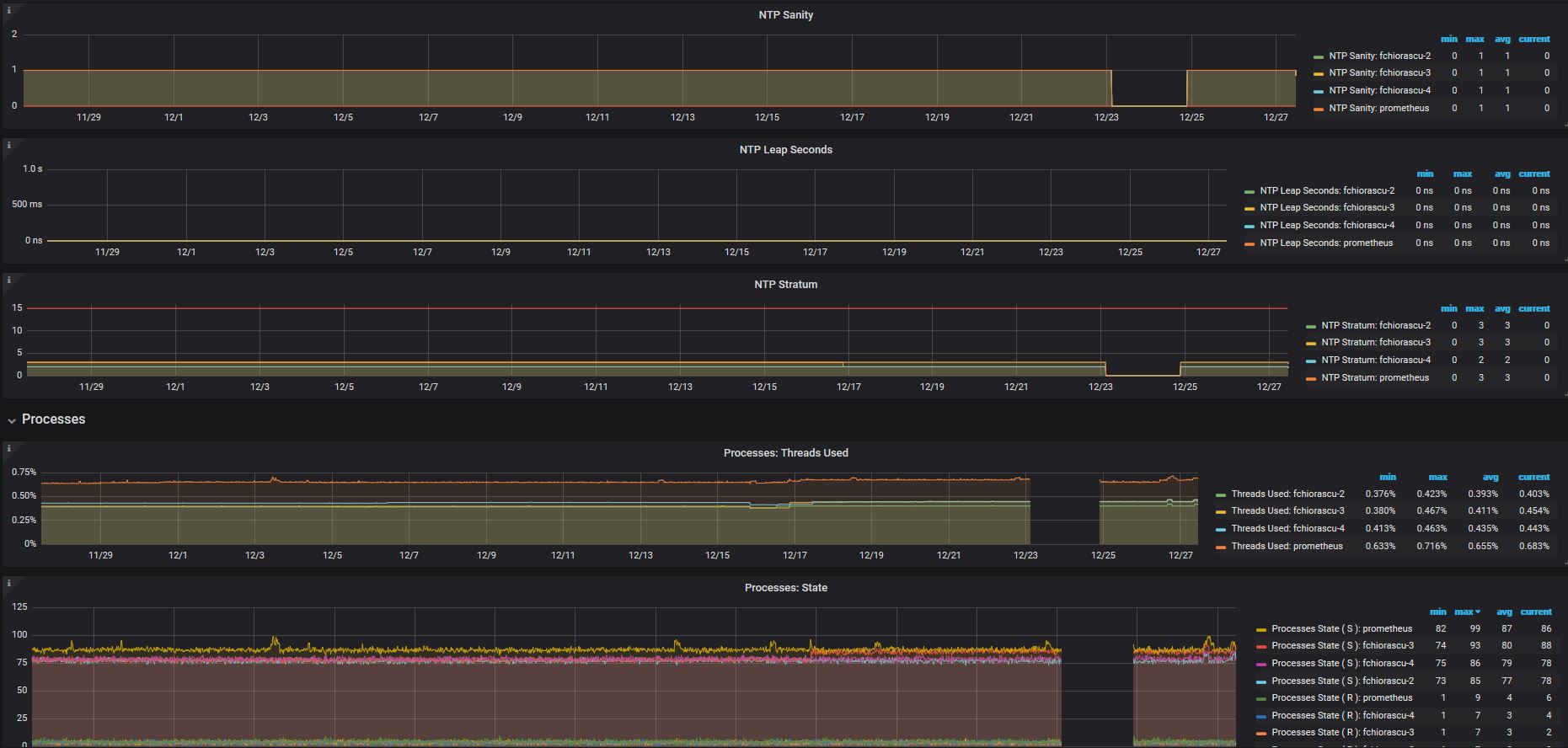The height and width of the screenshot is (748, 1568).
Task: Open the NTP Stratum panel title menu
Action: [x=785, y=285]
